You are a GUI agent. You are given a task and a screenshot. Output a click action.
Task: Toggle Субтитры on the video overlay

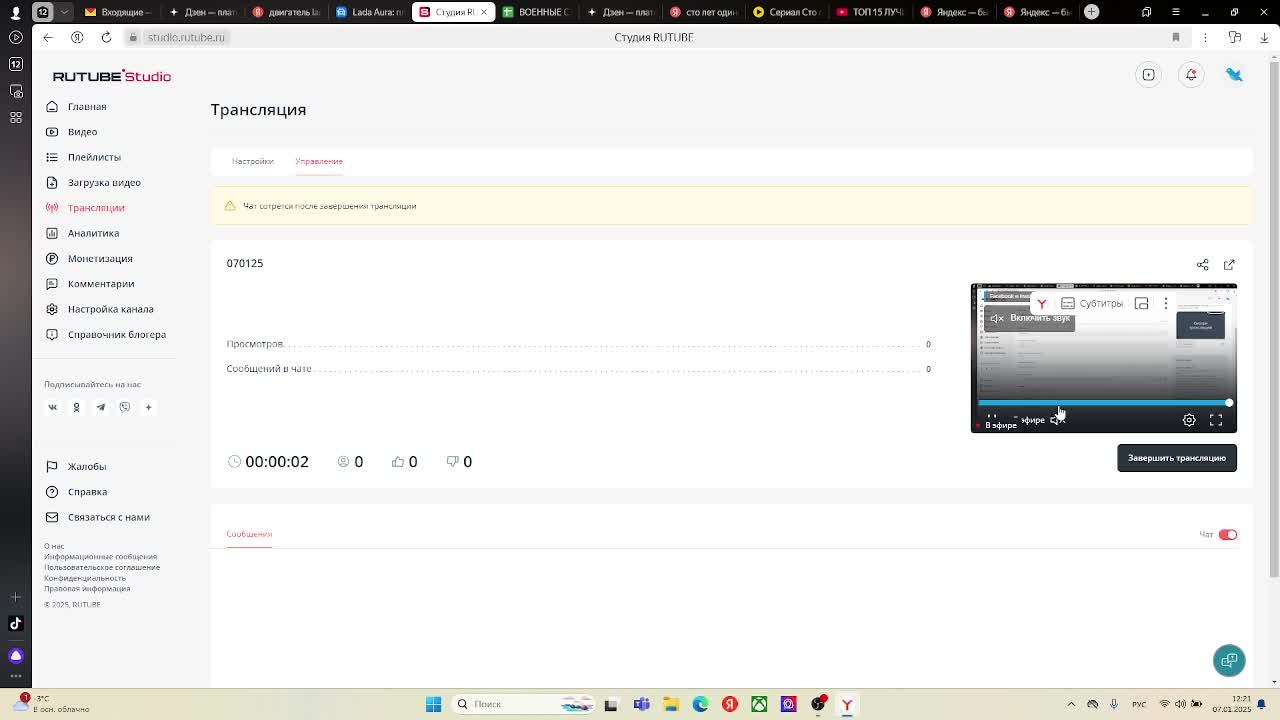(1092, 304)
